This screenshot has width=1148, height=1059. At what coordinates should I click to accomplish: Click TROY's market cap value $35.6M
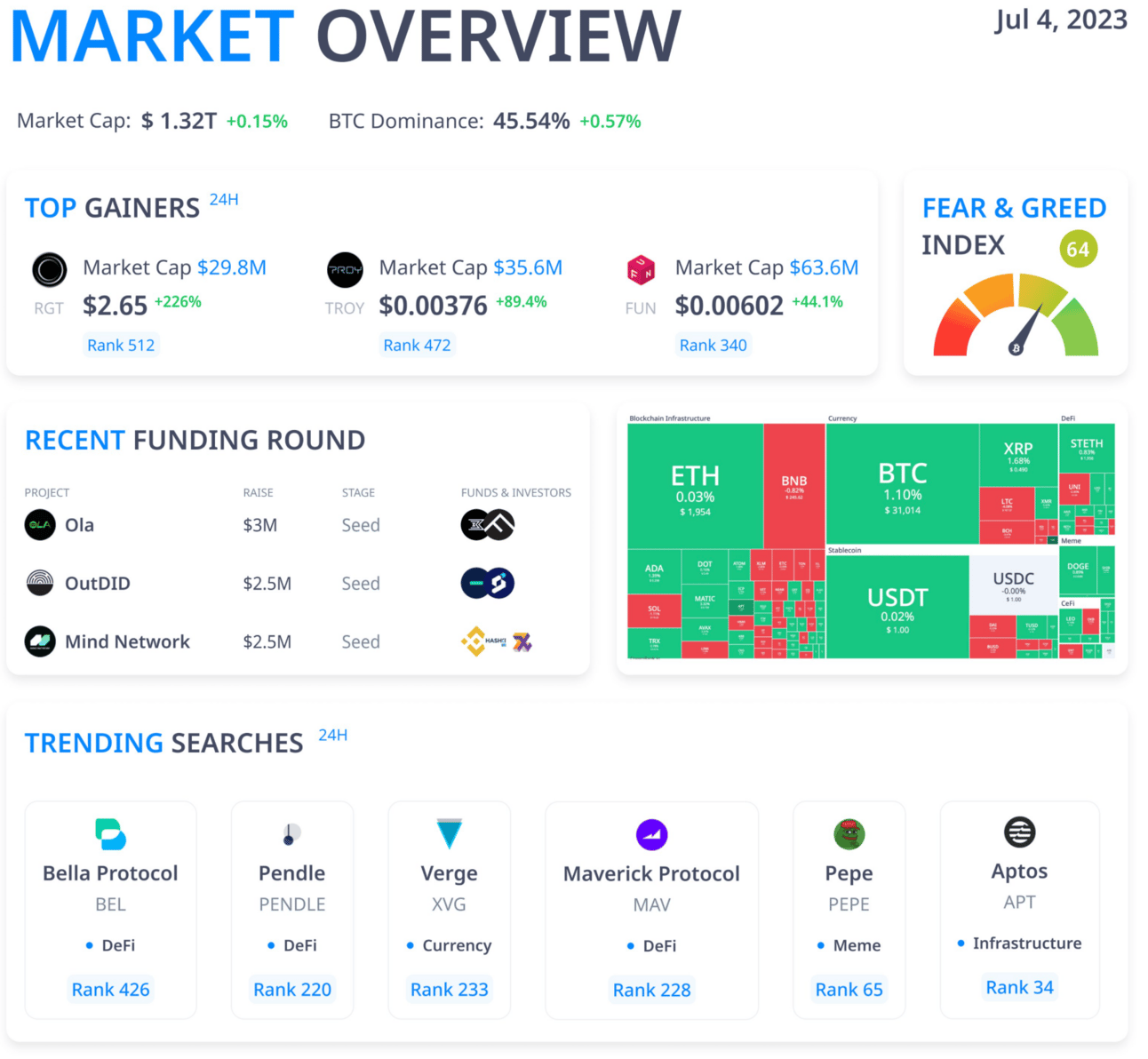coord(528,267)
